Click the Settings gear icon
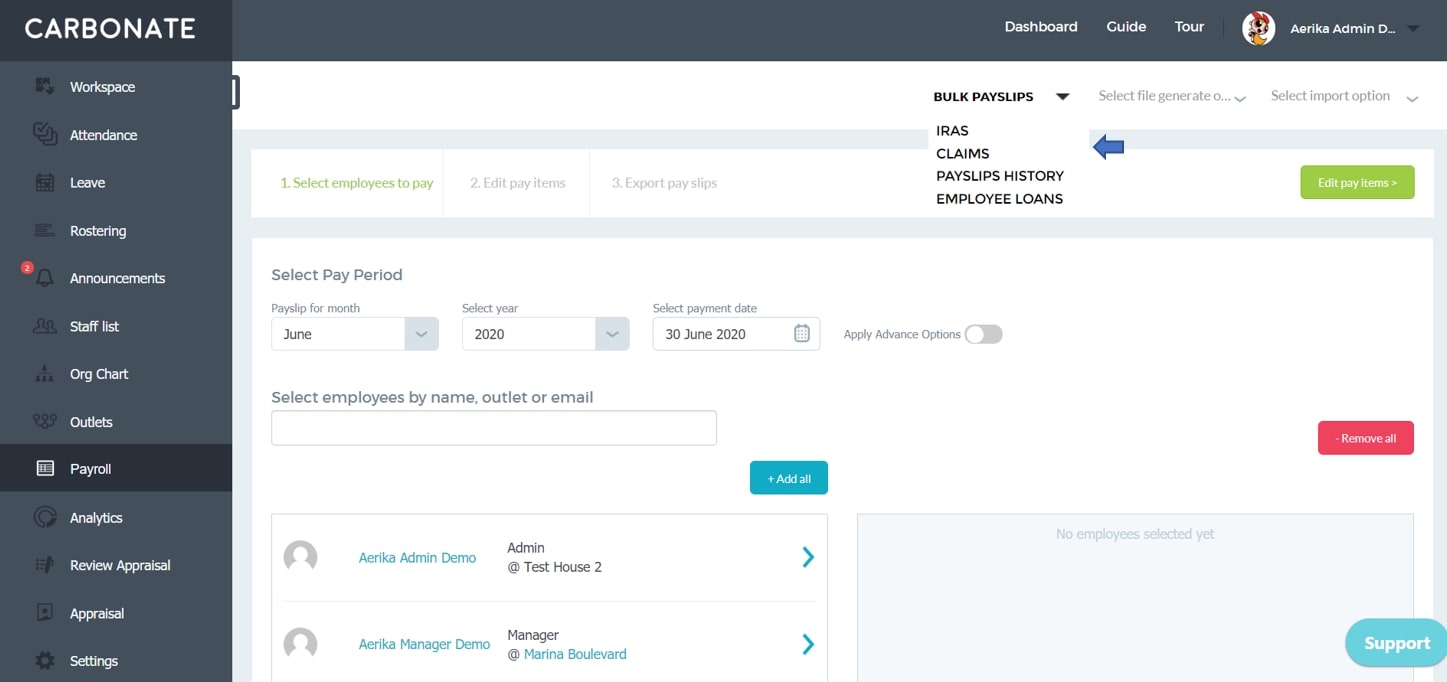Image resolution: width=1447 pixels, height=682 pixels. point(45,661)
